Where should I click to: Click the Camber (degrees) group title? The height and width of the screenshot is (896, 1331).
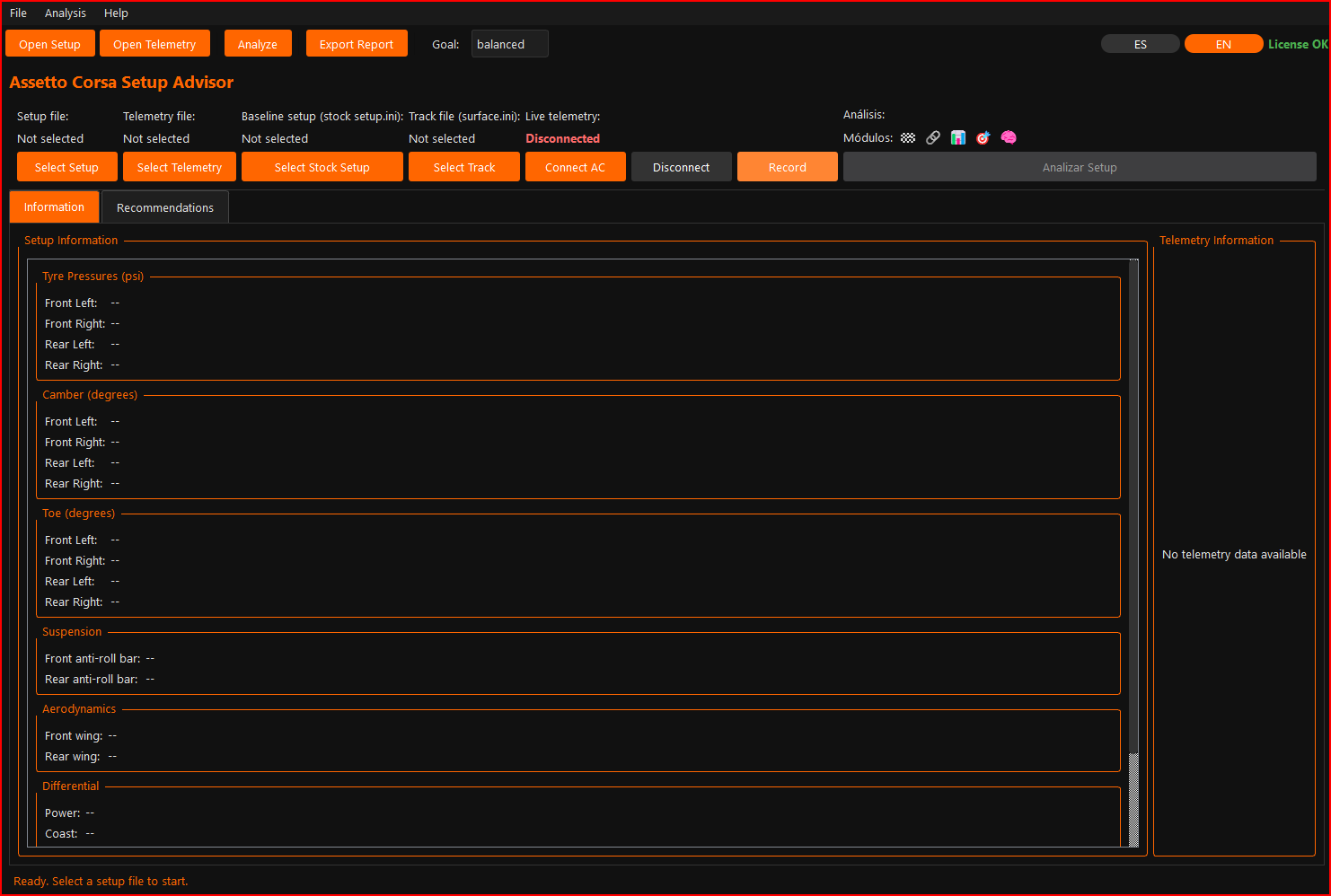pyautogui.click(x=90, y=395)
